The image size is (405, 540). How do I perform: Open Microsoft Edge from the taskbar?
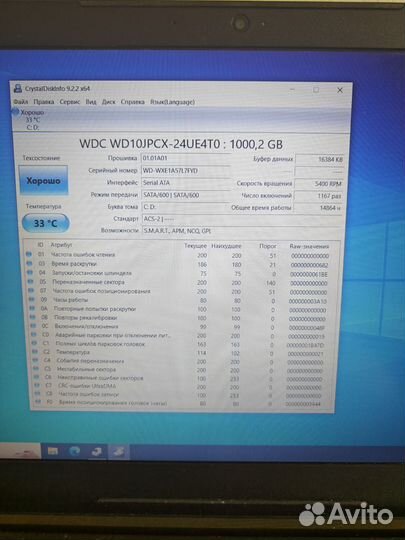74,451
